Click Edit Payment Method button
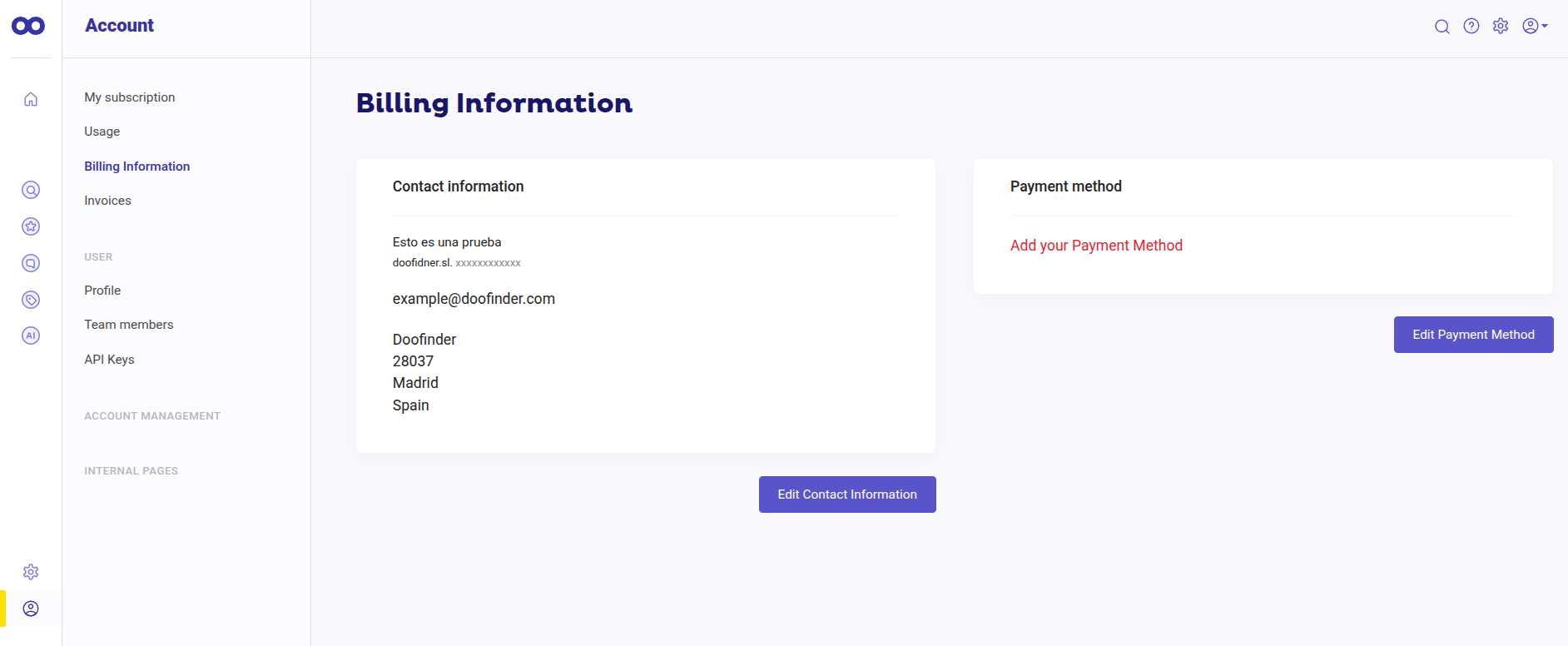The image size is (1568, 646). point(1473,335)
